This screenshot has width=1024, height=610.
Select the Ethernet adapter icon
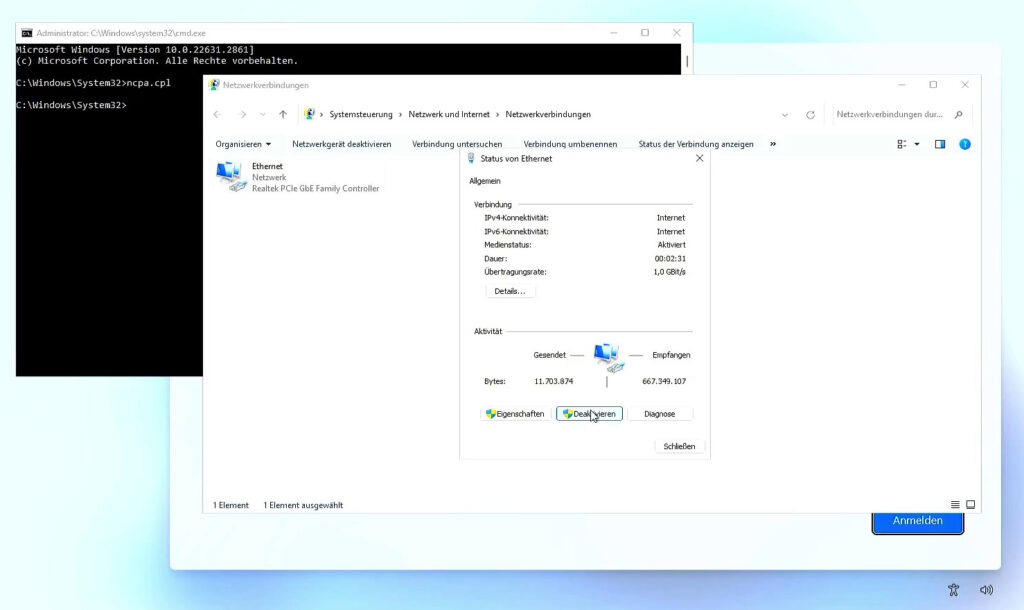click(x=231, y=177)
